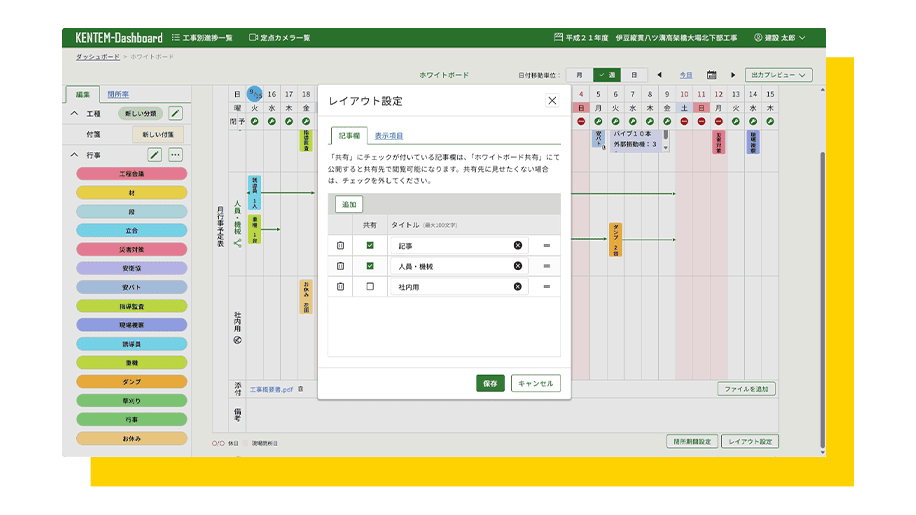Click the closed status icon under day 4
Image resolution: width=916 pixels, height=515 pixels.
(581, 121)
